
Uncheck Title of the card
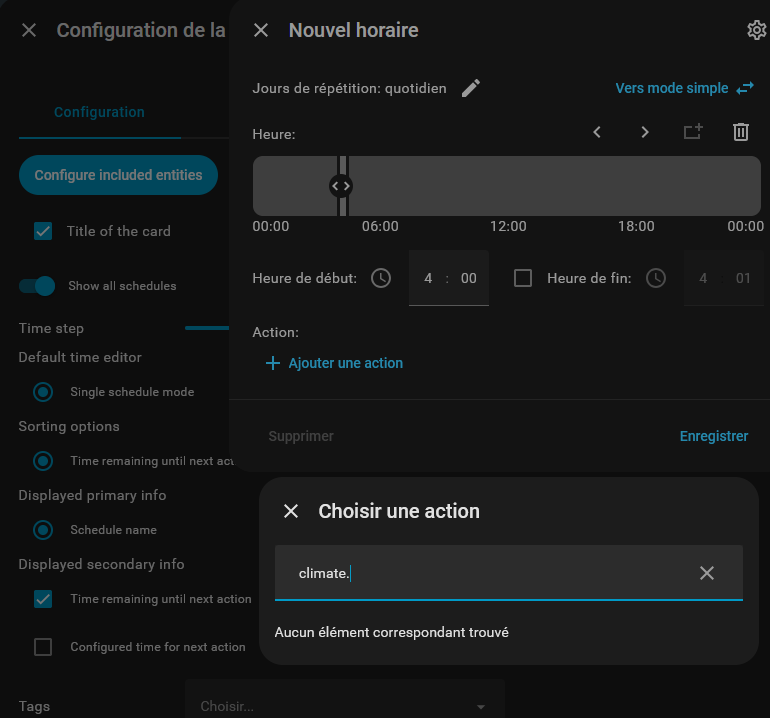tap(43, 231)
